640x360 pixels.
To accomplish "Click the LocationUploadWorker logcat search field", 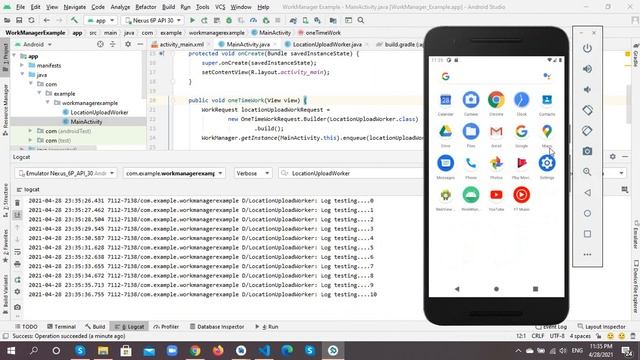I will click(x=351, y=173).
